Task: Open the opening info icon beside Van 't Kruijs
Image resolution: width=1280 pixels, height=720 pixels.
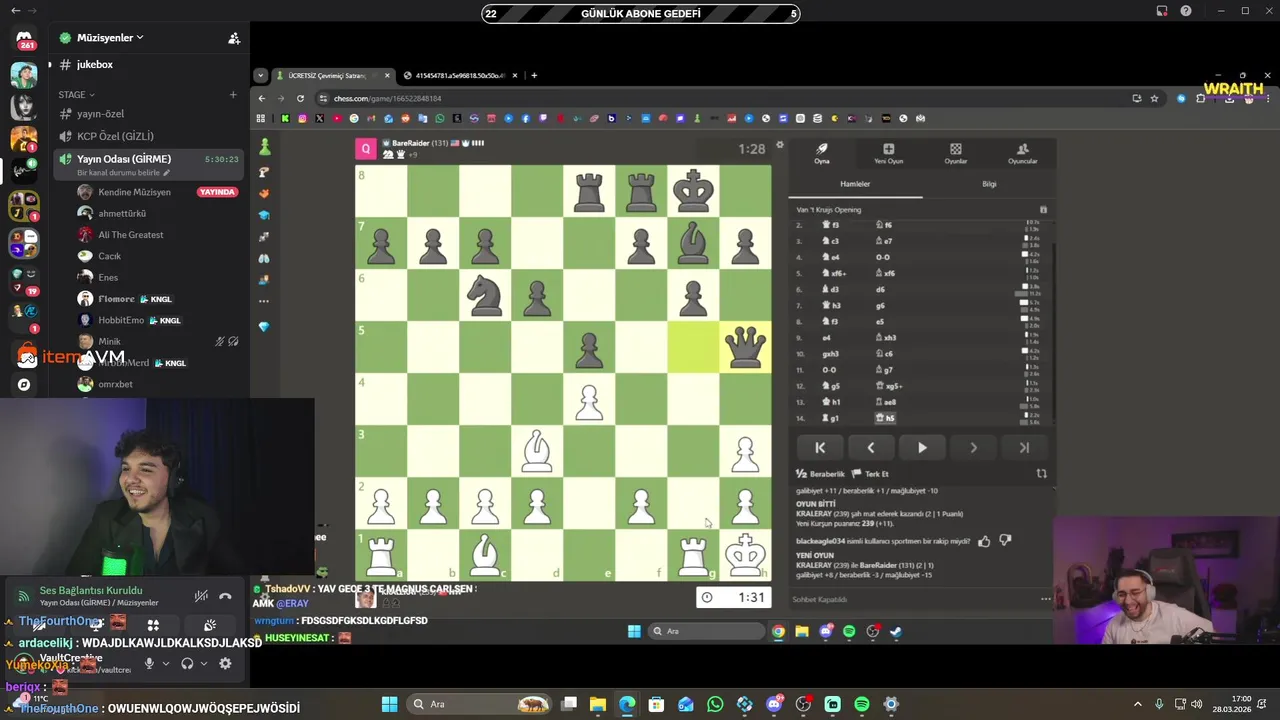Action: point(1043,210)
